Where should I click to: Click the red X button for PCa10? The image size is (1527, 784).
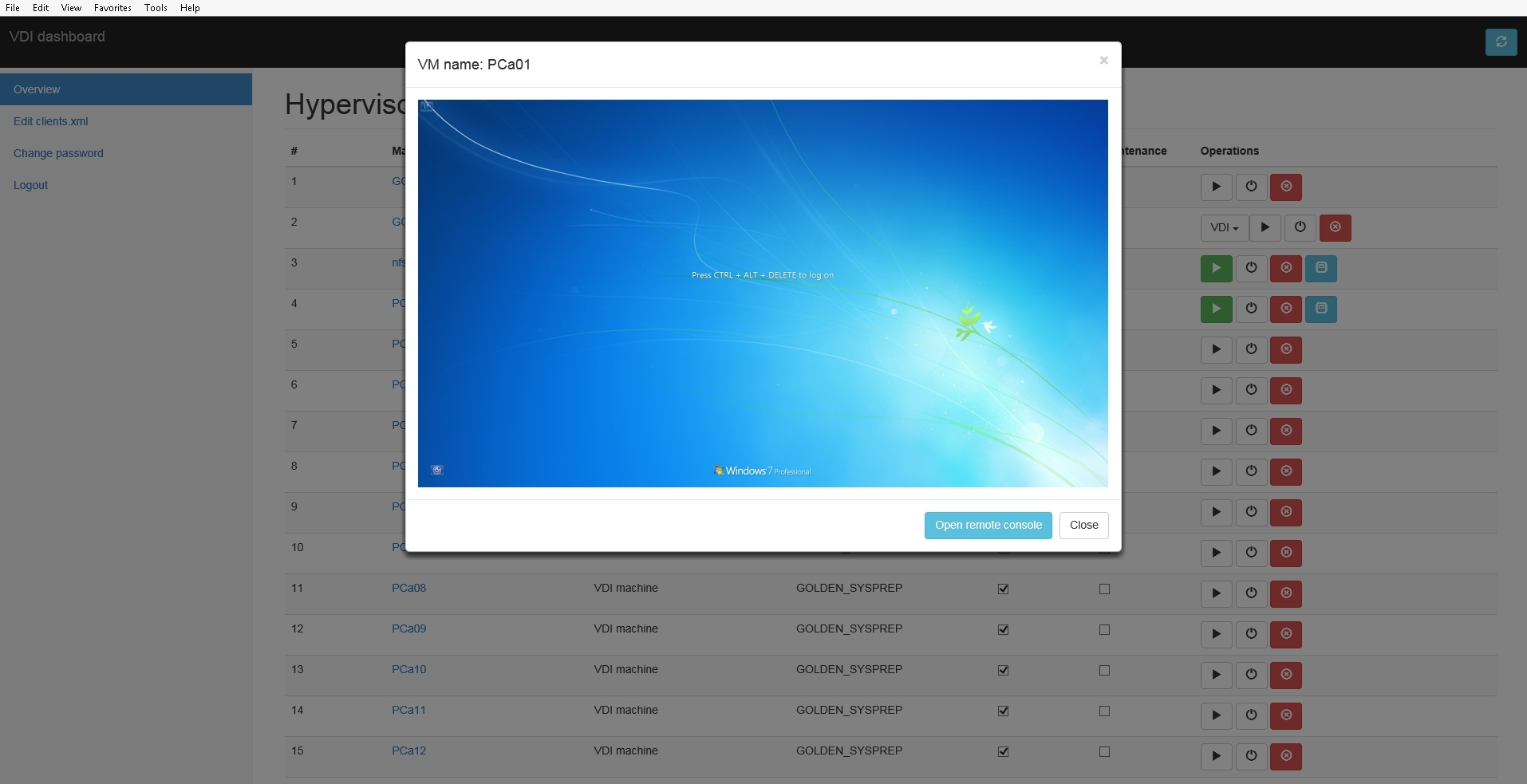click(1286, 676)
